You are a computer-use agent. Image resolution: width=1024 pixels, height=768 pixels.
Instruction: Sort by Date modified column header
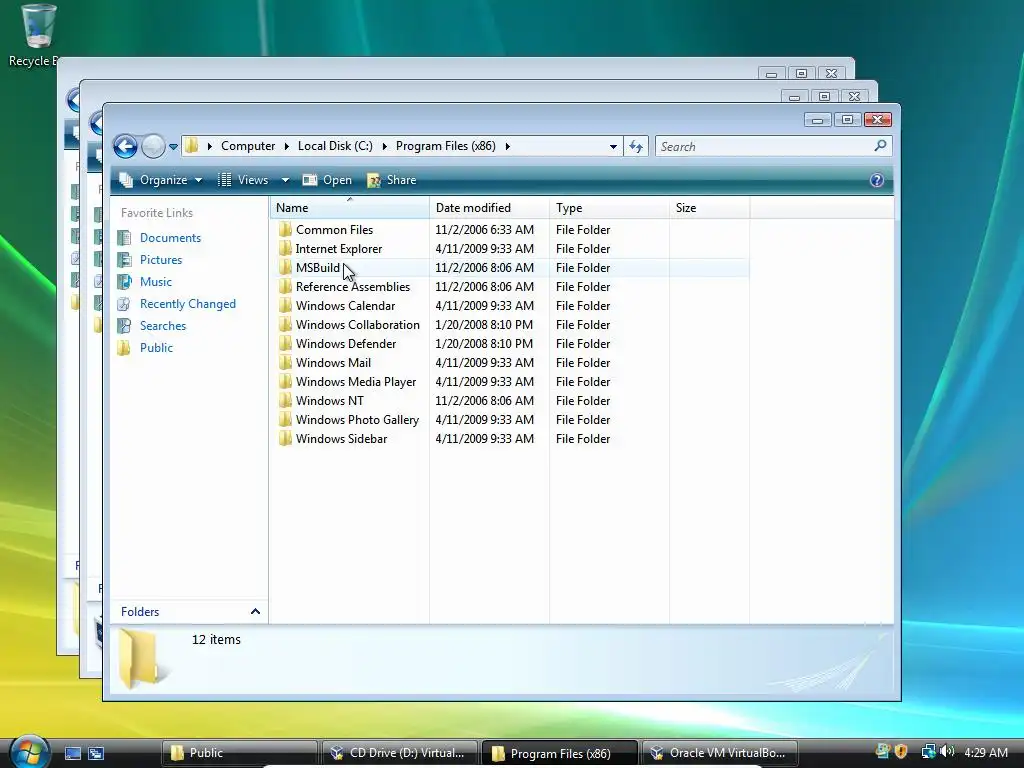(489, 208)
